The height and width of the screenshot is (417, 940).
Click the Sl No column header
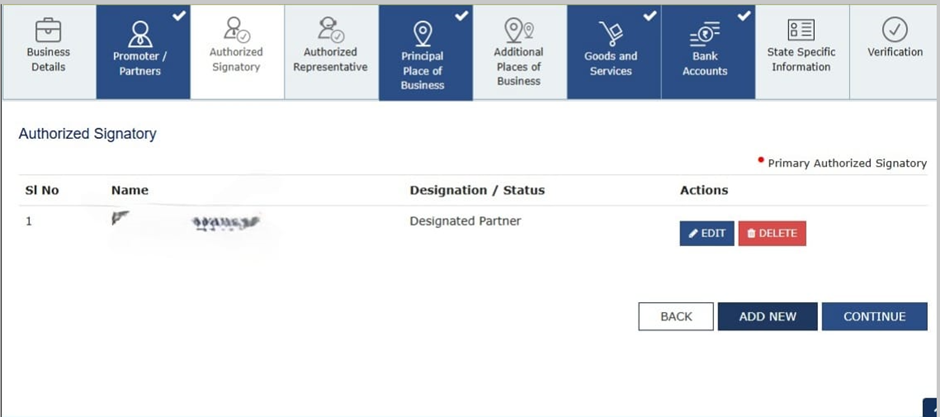pyautogui.click(x=42, y=190)
